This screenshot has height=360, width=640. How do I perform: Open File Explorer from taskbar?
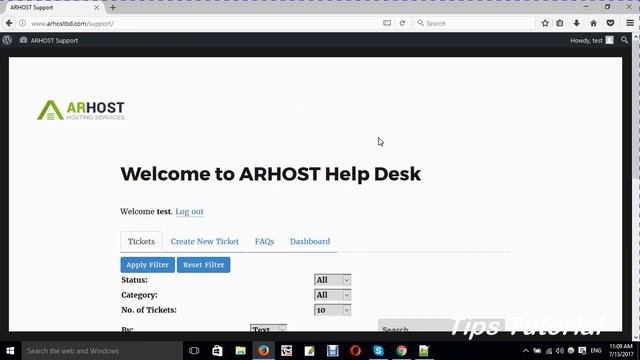[240, 351]
